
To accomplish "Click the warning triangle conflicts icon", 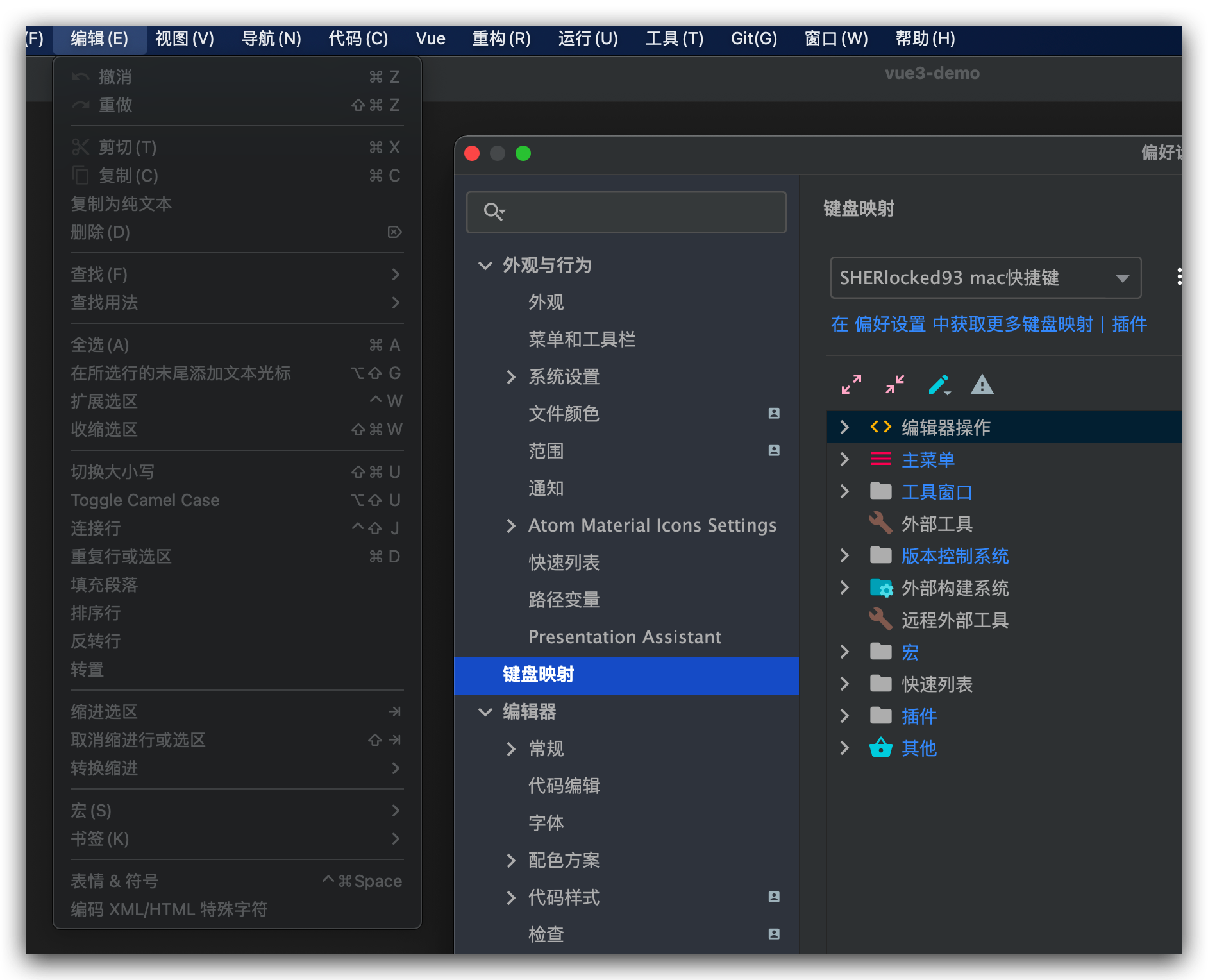I will [982, 384].
